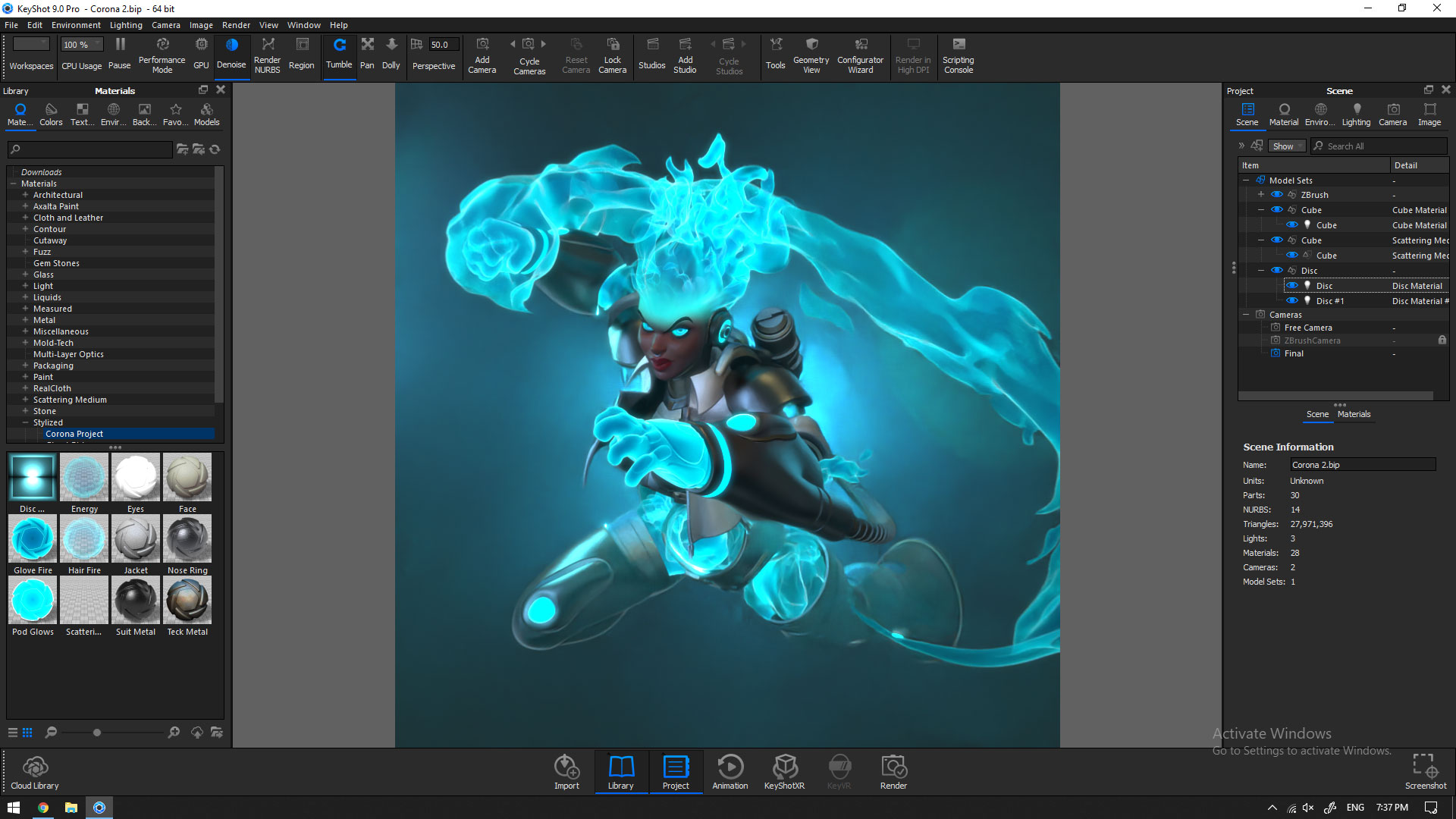Select the Pan camera tool
Viewport: 1456px width, 819px height.
pyautogui.click(x=367, y=54)
